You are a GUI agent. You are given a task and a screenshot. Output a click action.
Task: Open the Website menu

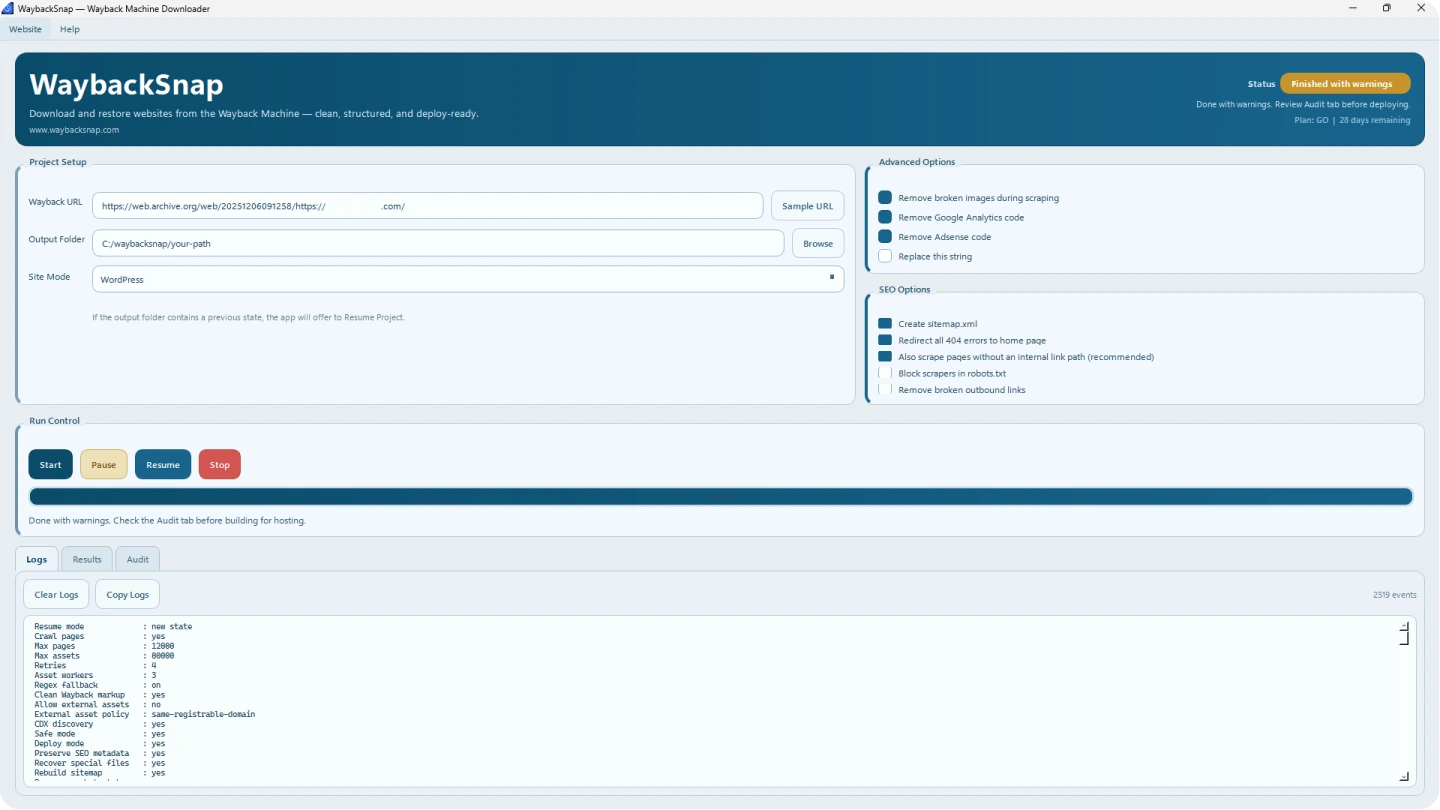pos(25,29)
